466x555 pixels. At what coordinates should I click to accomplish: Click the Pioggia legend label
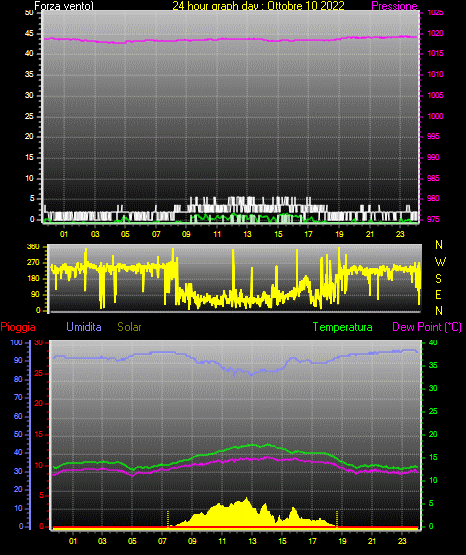point(18,327)
